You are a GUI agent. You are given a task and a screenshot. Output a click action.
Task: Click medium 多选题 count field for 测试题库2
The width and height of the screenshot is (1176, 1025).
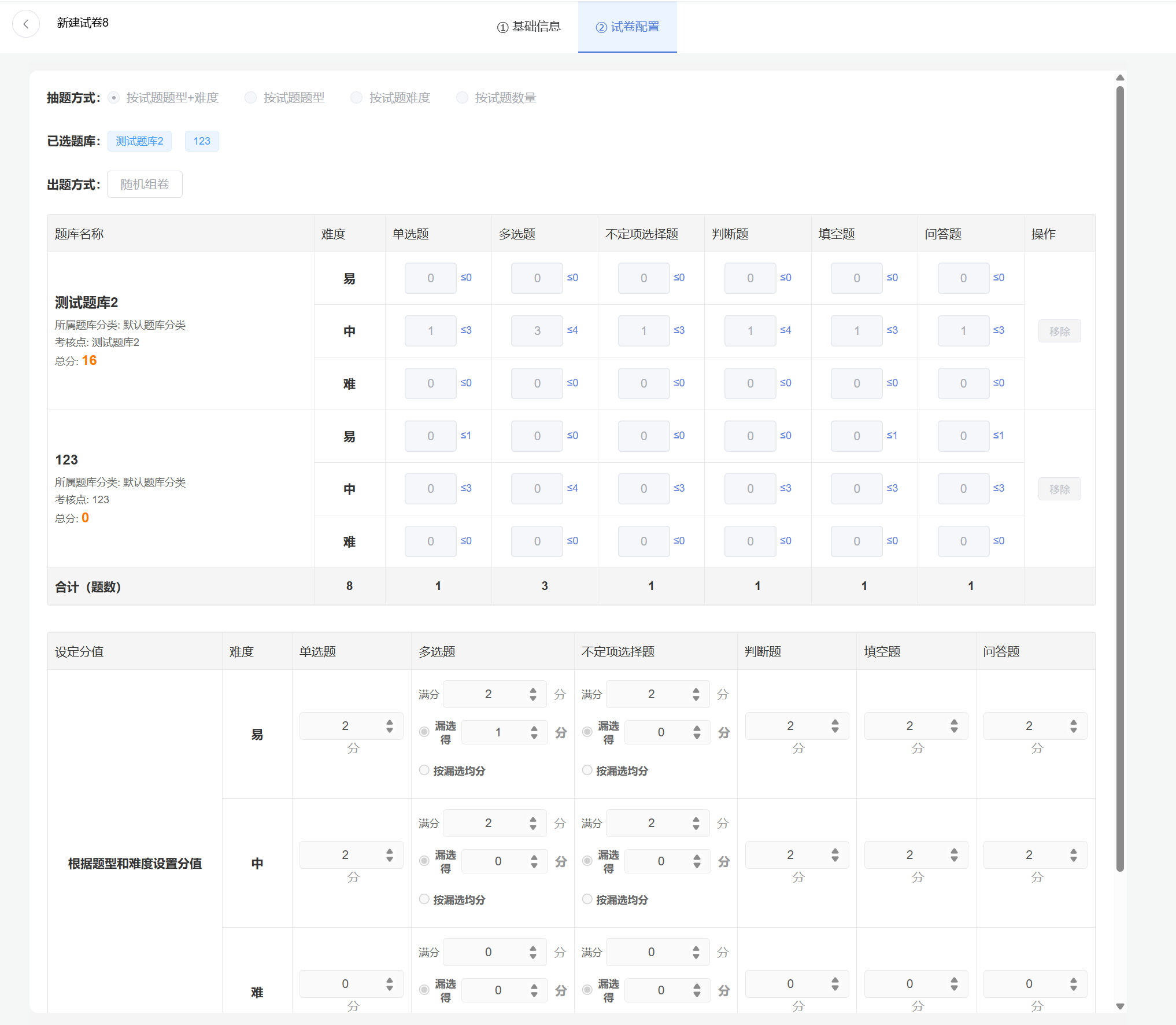click(537, 331)
